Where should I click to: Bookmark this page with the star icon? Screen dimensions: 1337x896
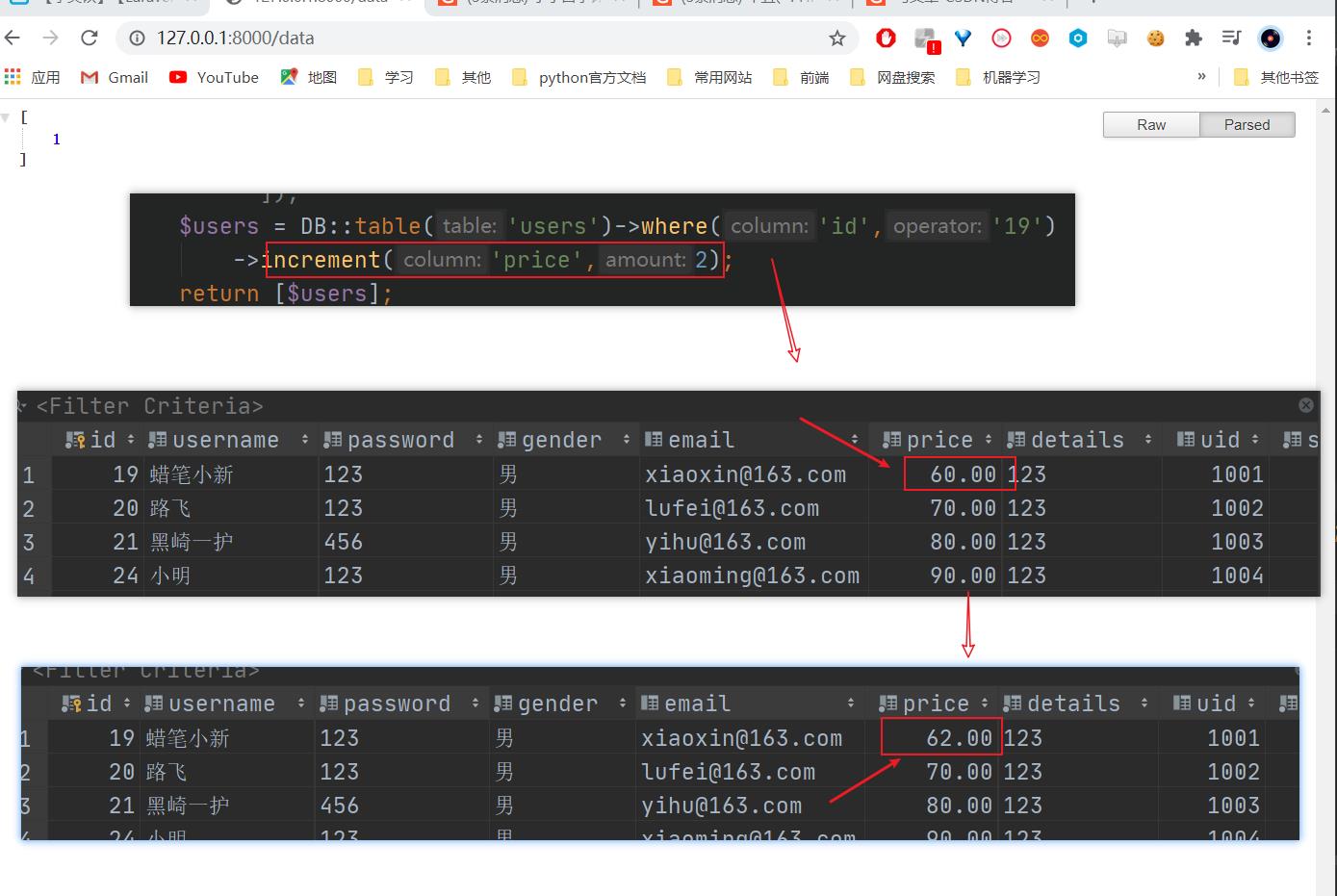[837, 38]
